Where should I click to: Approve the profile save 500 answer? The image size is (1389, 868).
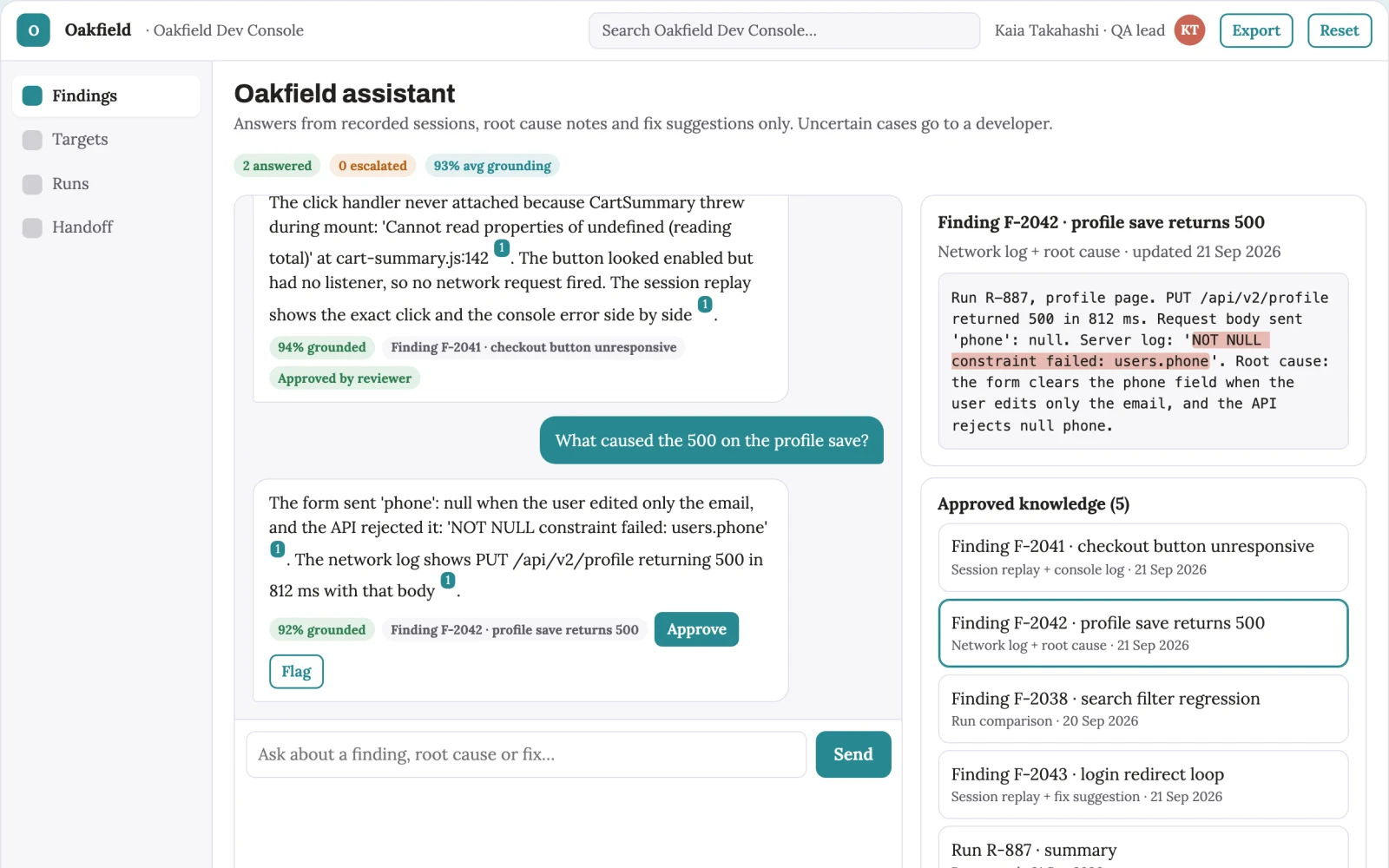[x=696, y=629]
